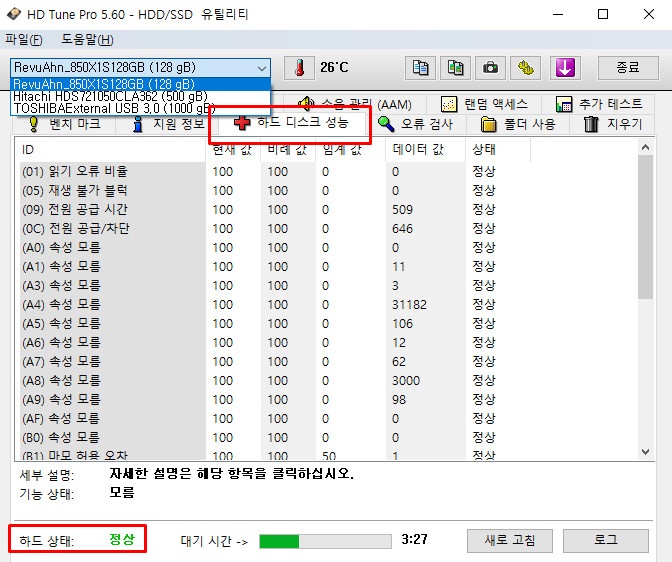Click the 3:27 wait time value
672x562 pixels.
click(414, 539)
